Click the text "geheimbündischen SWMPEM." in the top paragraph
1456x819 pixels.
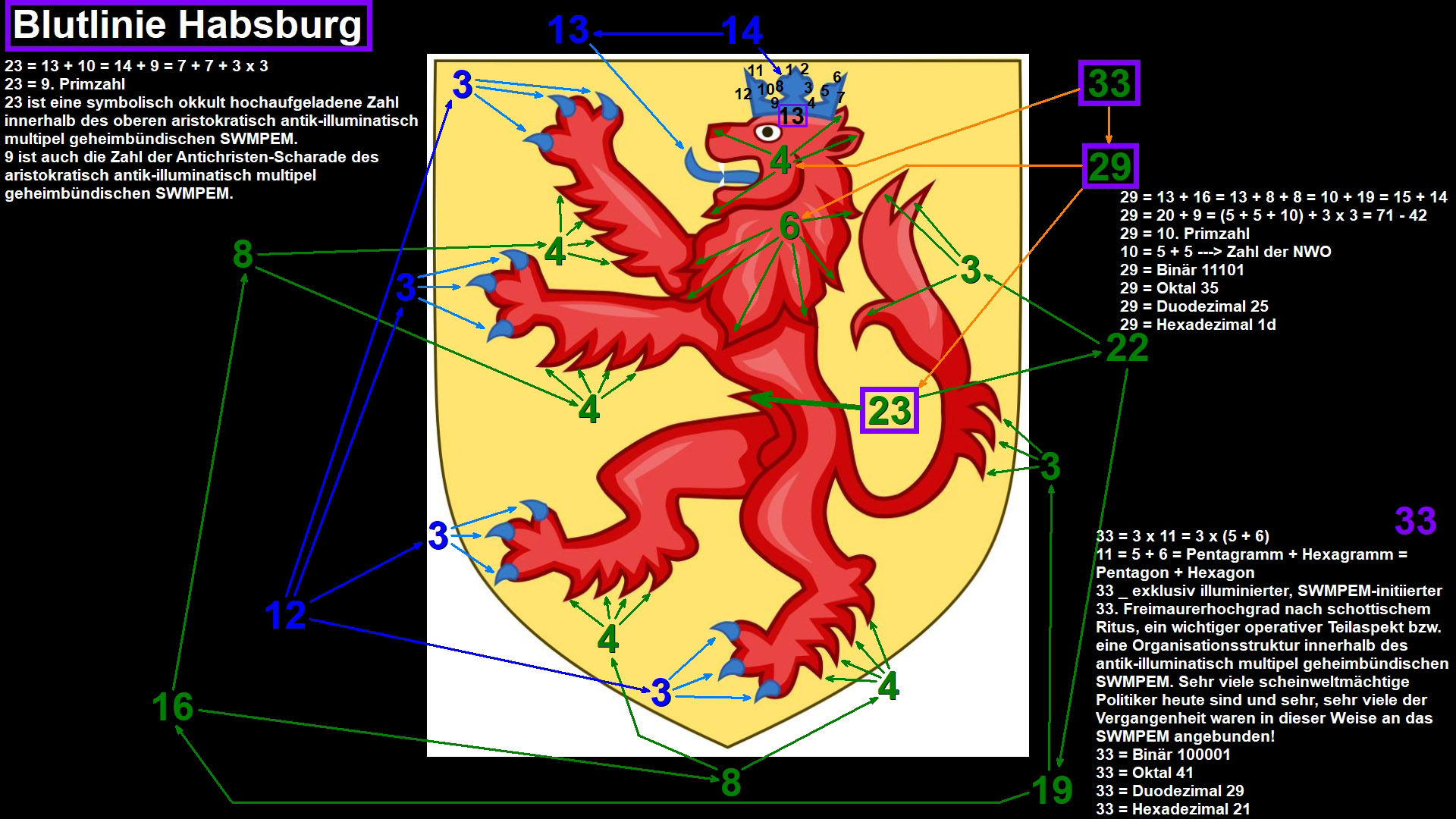[x=119, y=193]
